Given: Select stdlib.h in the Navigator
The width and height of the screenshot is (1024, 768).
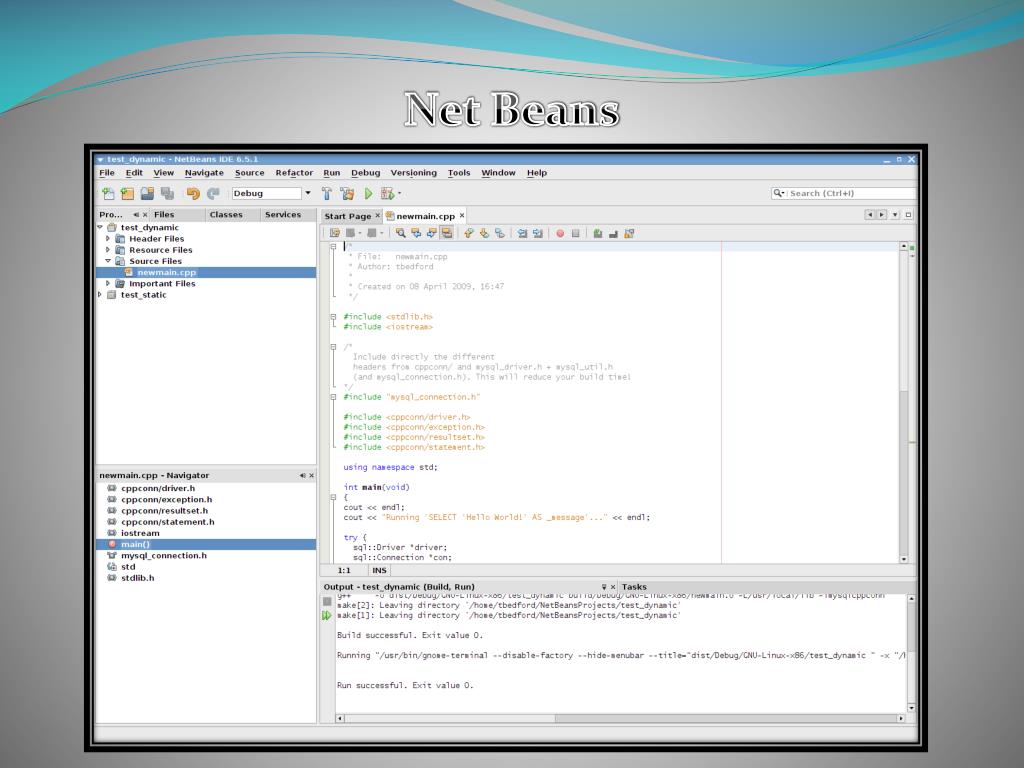Looking at the screenshot, I should tap(137, 578).
